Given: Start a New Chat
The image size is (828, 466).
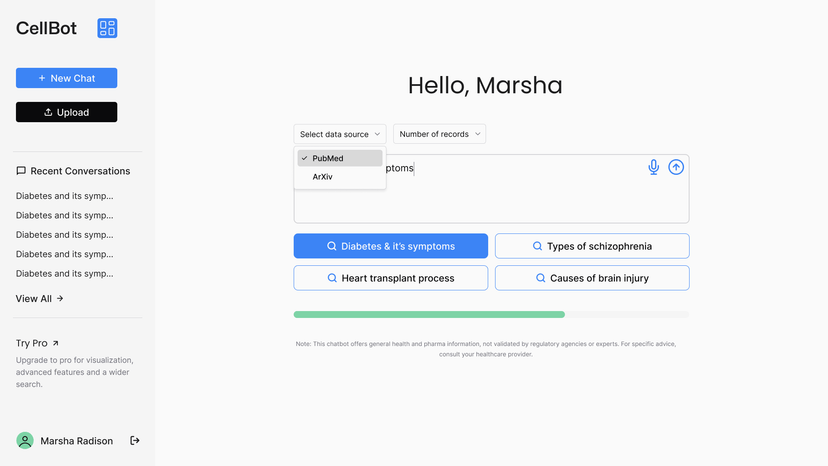Looking at the screenshot, I should (66, 78).
